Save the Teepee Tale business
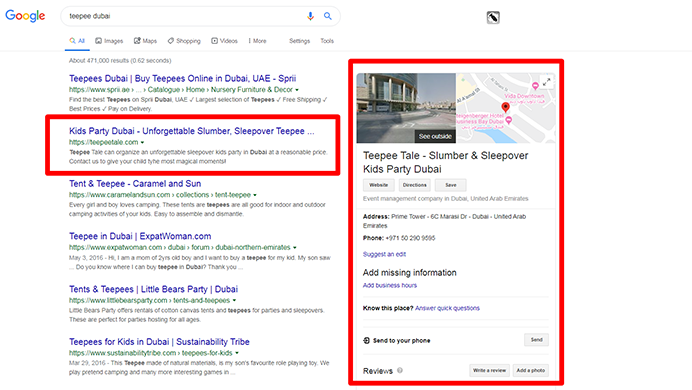This screenshot has height=390, width=692. tap(451, 185)
